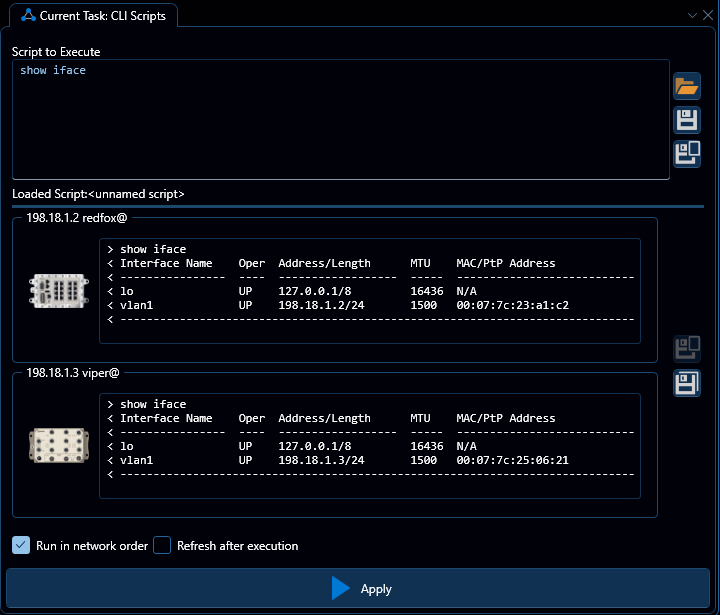This screenshot has height=615, width=720.
Task: Click the Loaded Script unnamed script label
Action: tap(98, 194)
